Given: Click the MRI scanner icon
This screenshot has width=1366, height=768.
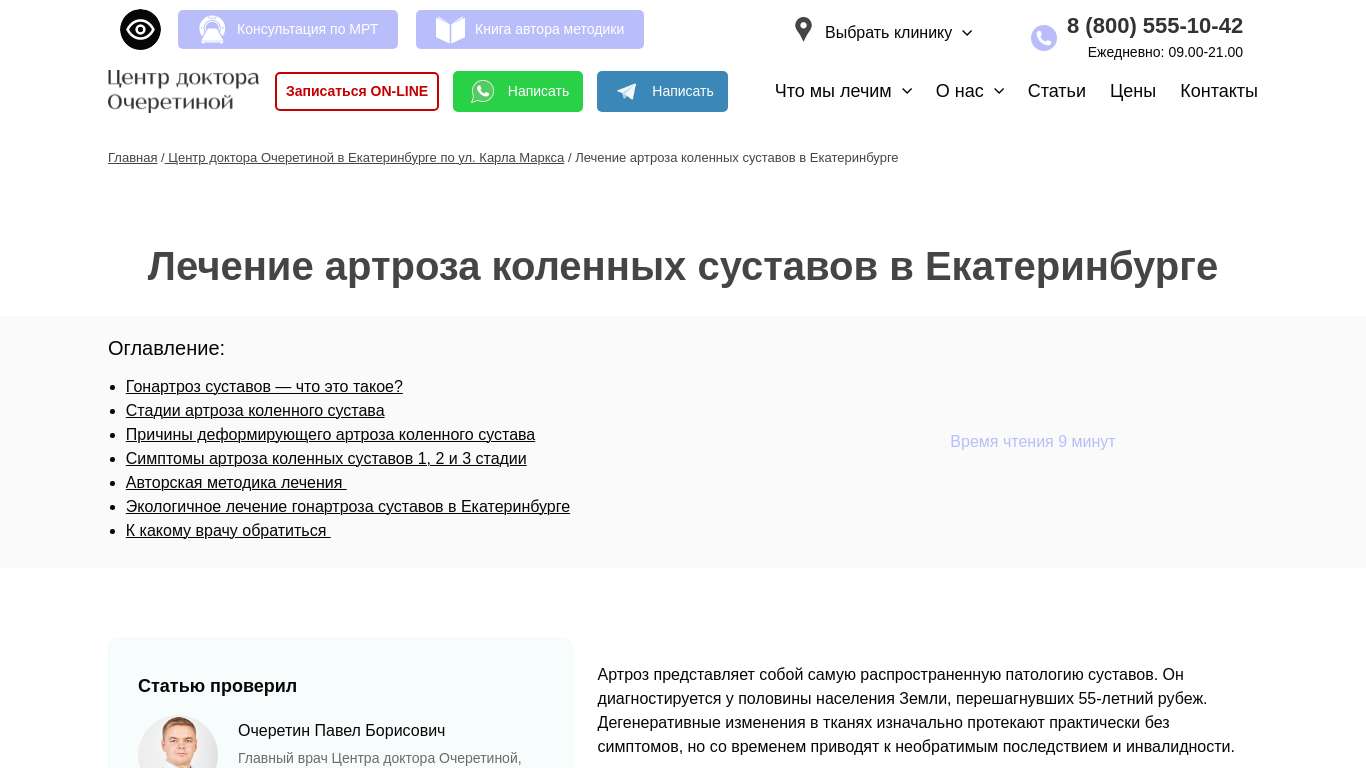Looking at the screenshot, I should (212, 30).
